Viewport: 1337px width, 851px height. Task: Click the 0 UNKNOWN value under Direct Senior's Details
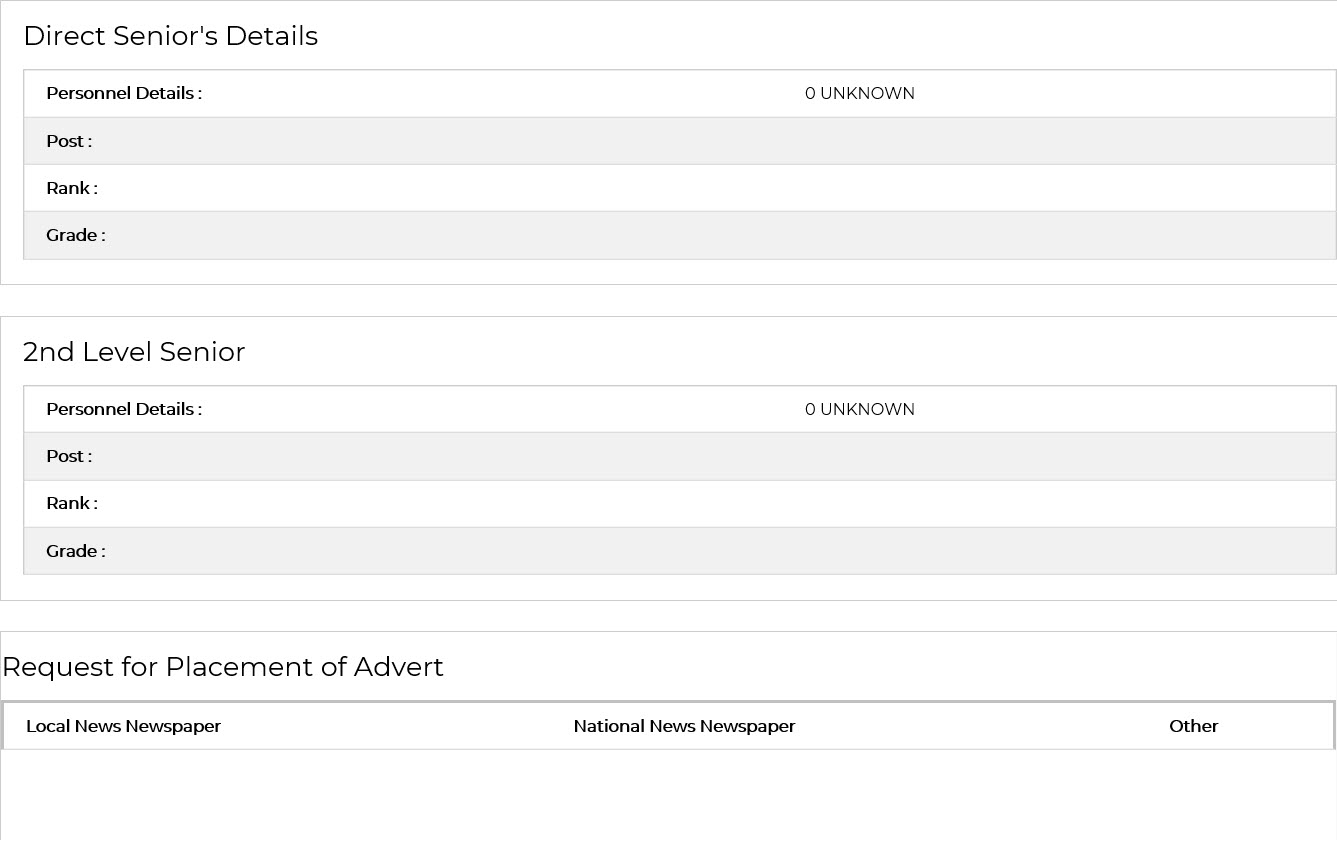(859, 93)
